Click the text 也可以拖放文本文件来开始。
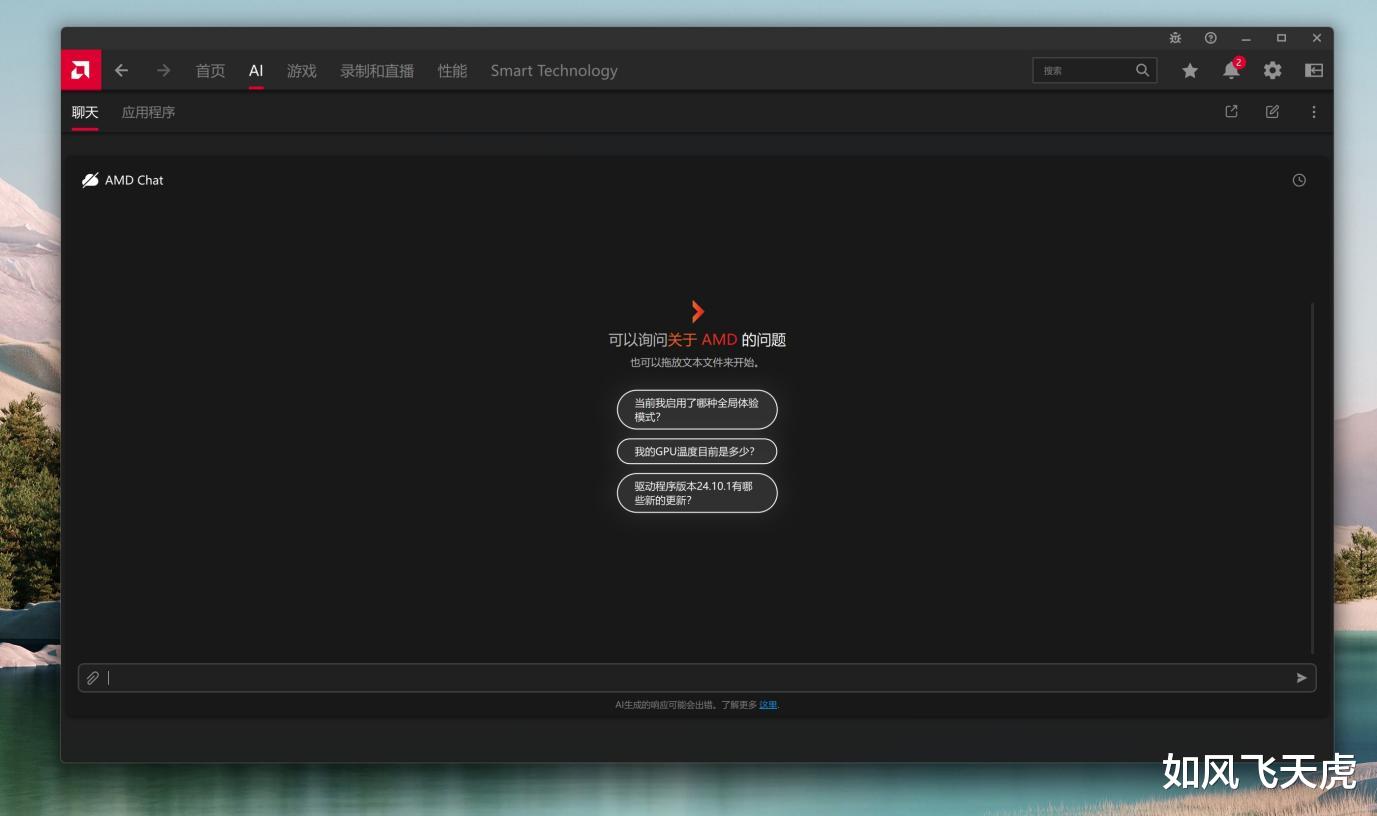 click(697, 363)
